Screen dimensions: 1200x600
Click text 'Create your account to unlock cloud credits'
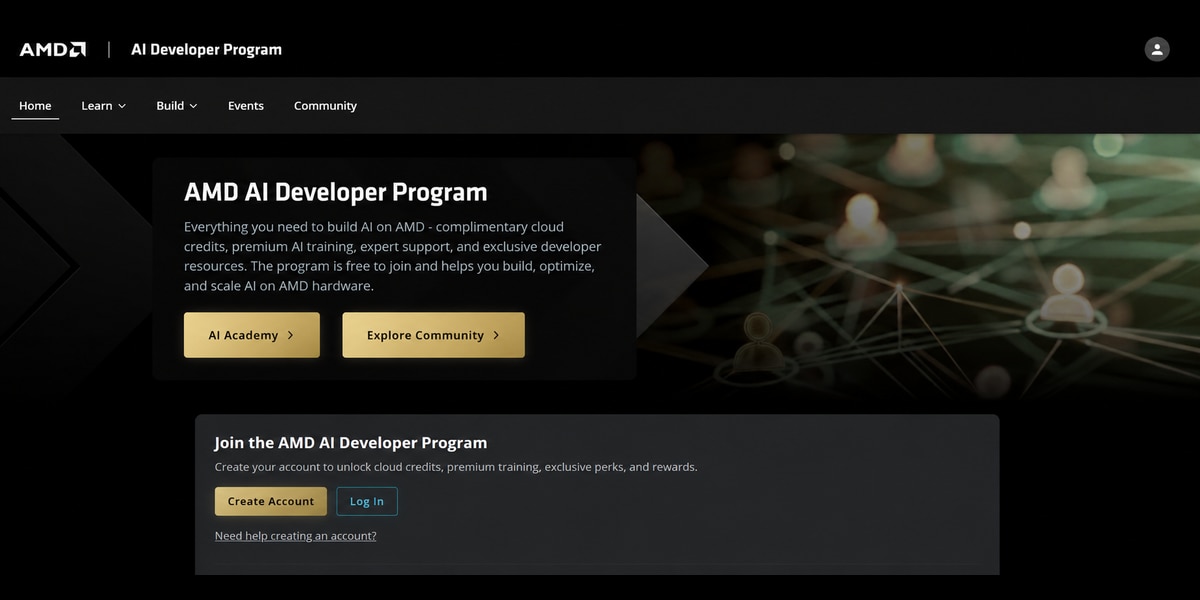(x=329, y=467)
